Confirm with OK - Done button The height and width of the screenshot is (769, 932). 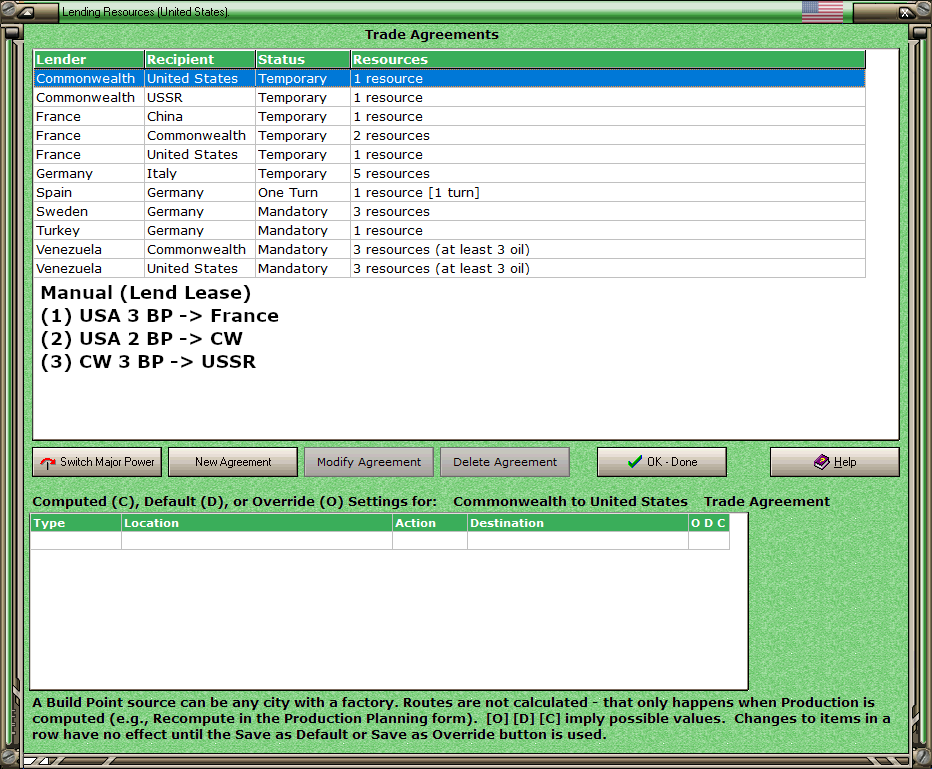[662, 462]
